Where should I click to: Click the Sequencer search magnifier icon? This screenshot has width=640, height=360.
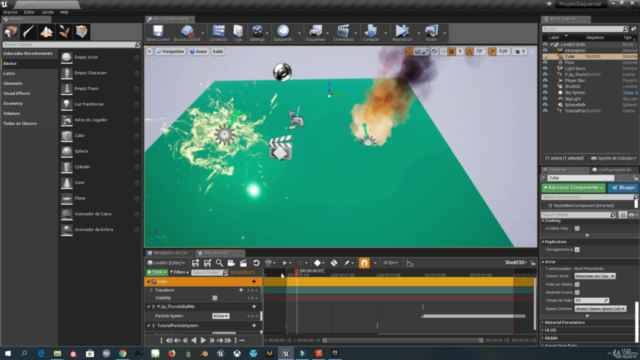[219, 263]
